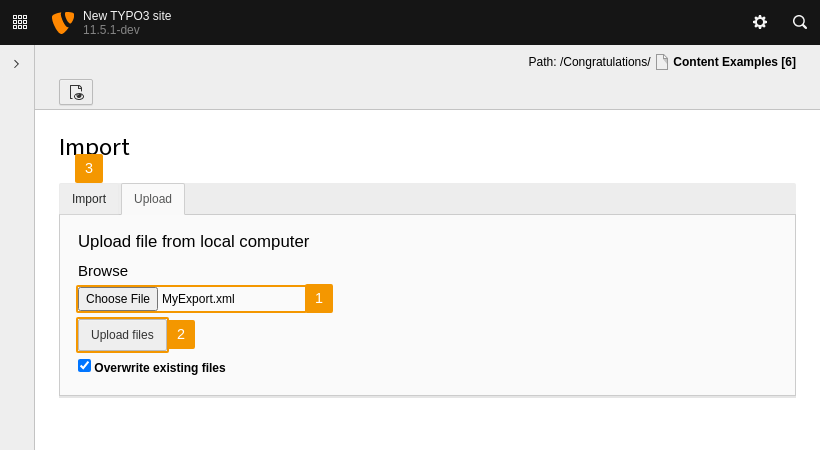Uncheck the Overwrite existing files checkbox
The width and height of the screenshot is (820, 450).
[85, 366]
